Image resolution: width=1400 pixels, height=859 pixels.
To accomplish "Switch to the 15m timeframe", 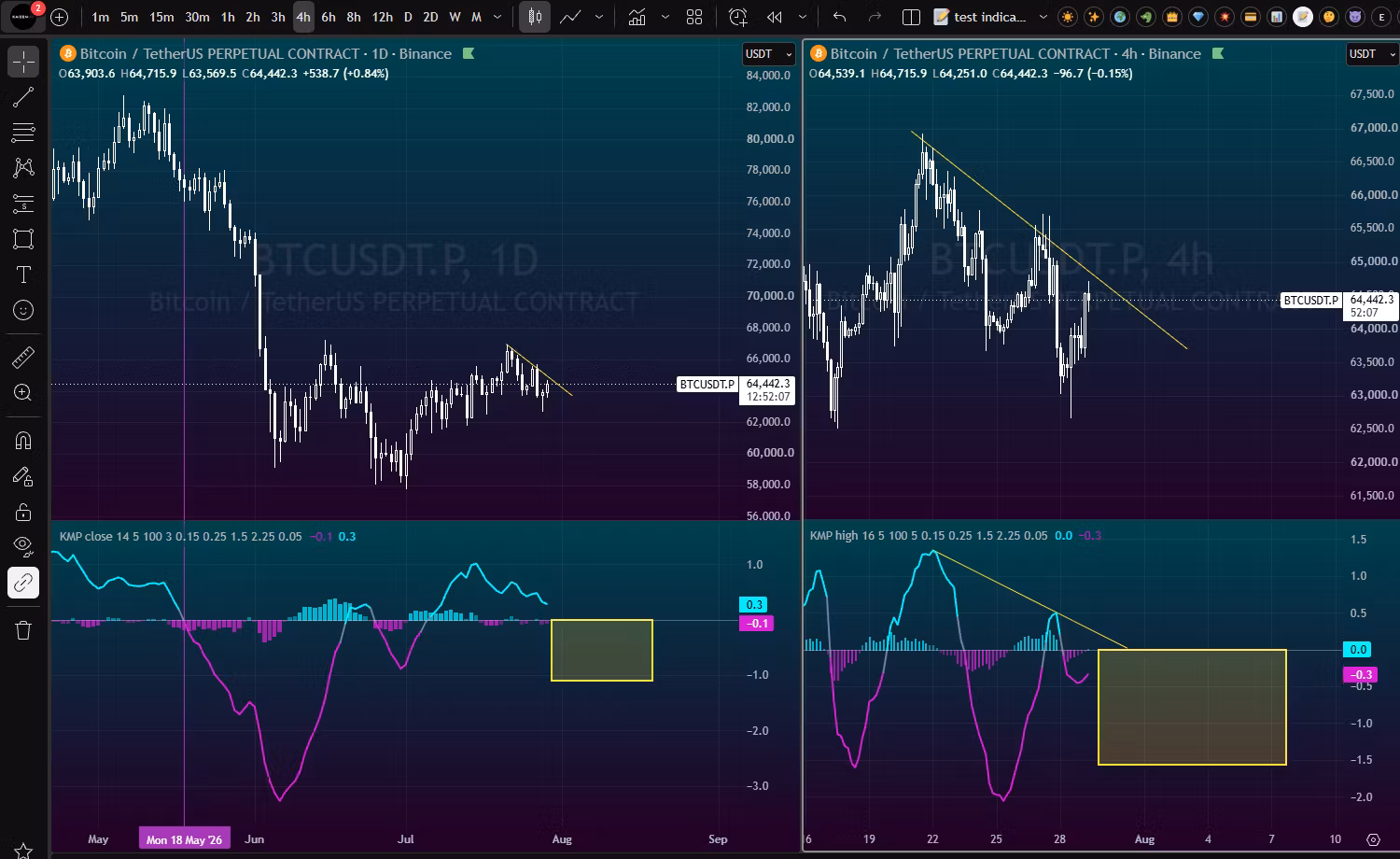I will click(161, 17).
